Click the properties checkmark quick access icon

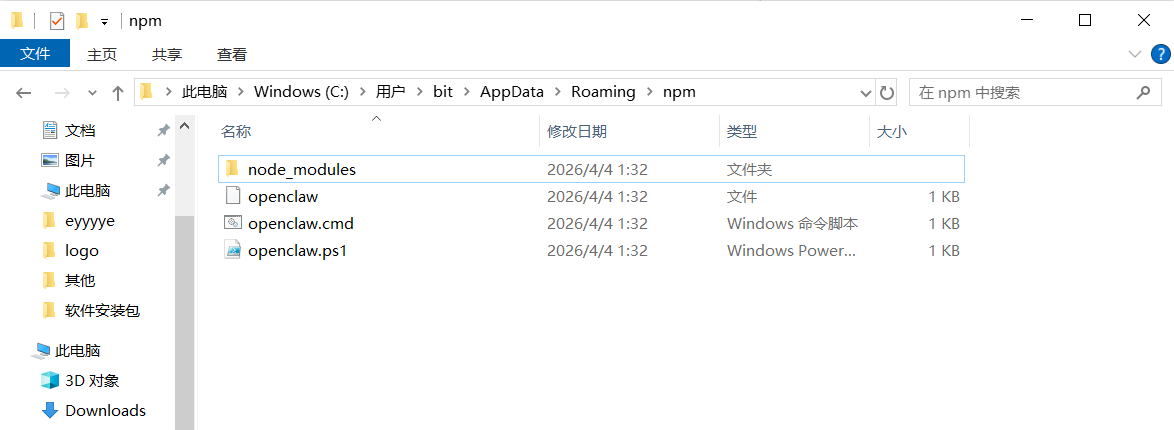click(x=57, y=20)
